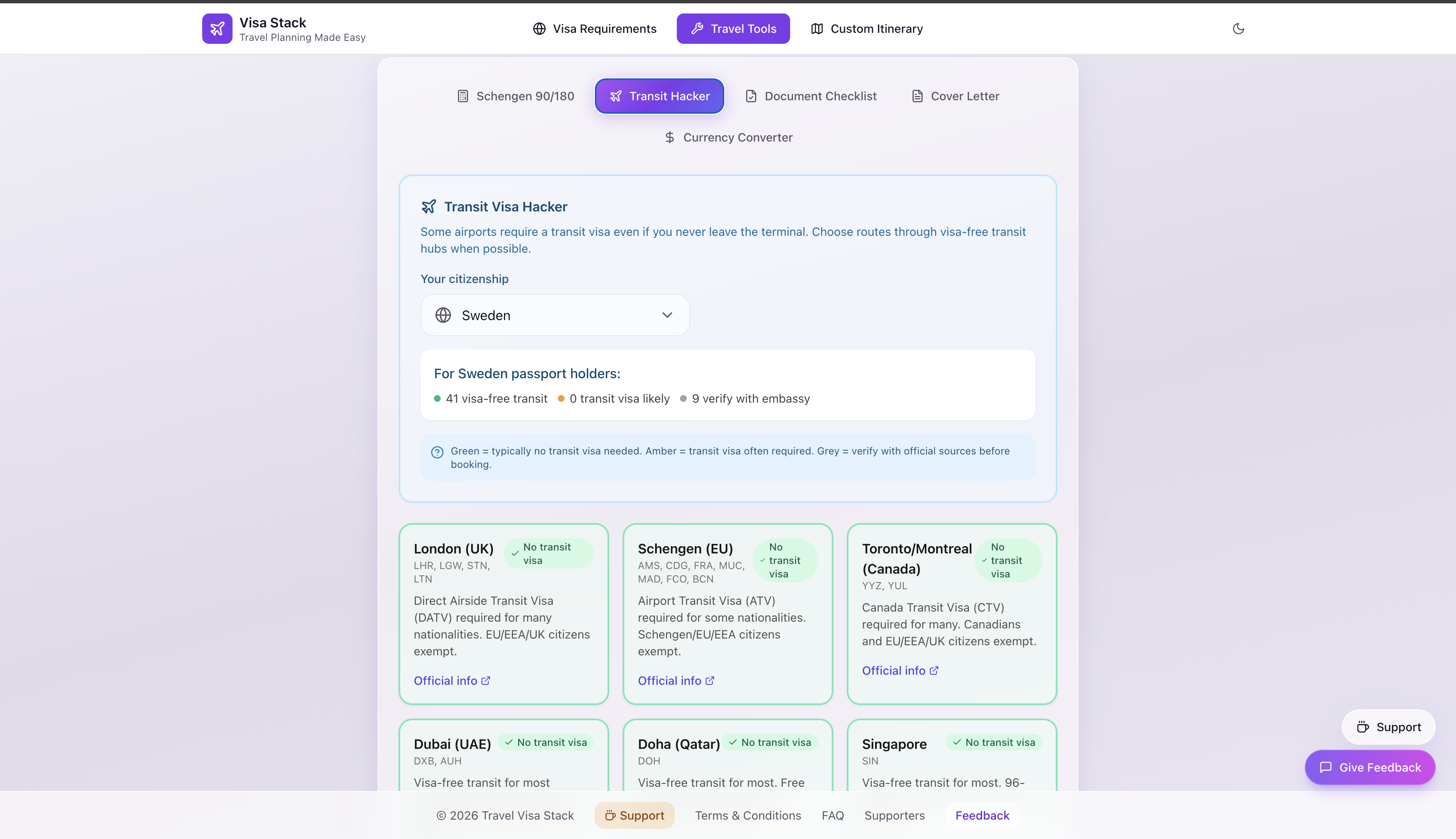This screenshot has height=839, width=1456.
Task: Click the chat bubble icon on Give Feedback
Action: coord(1325,767)
